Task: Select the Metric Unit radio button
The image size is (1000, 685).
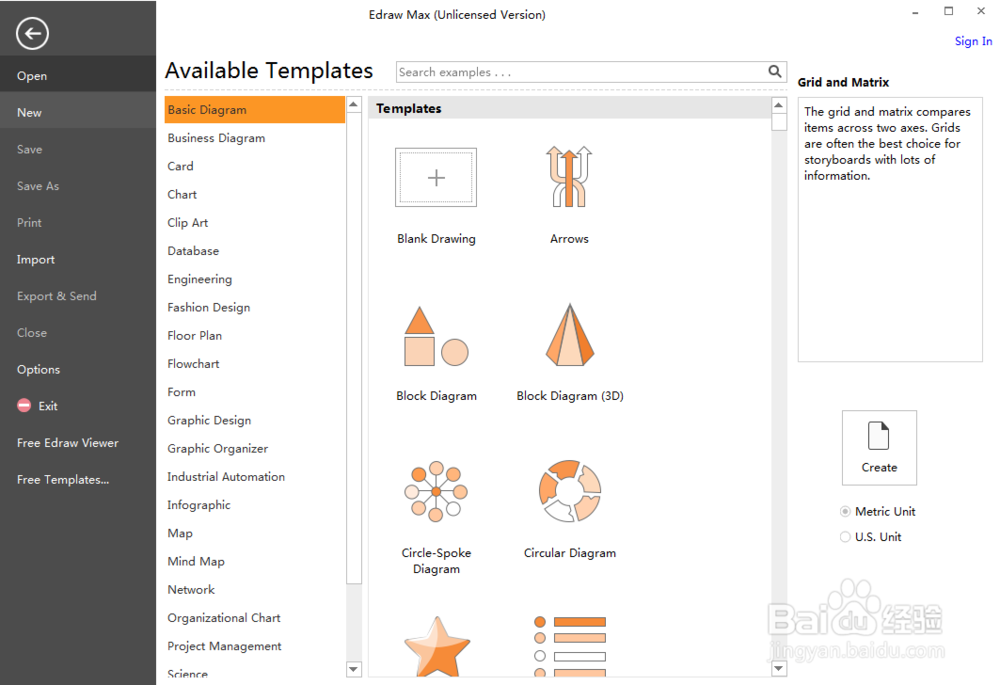Action: pos(845,512)
